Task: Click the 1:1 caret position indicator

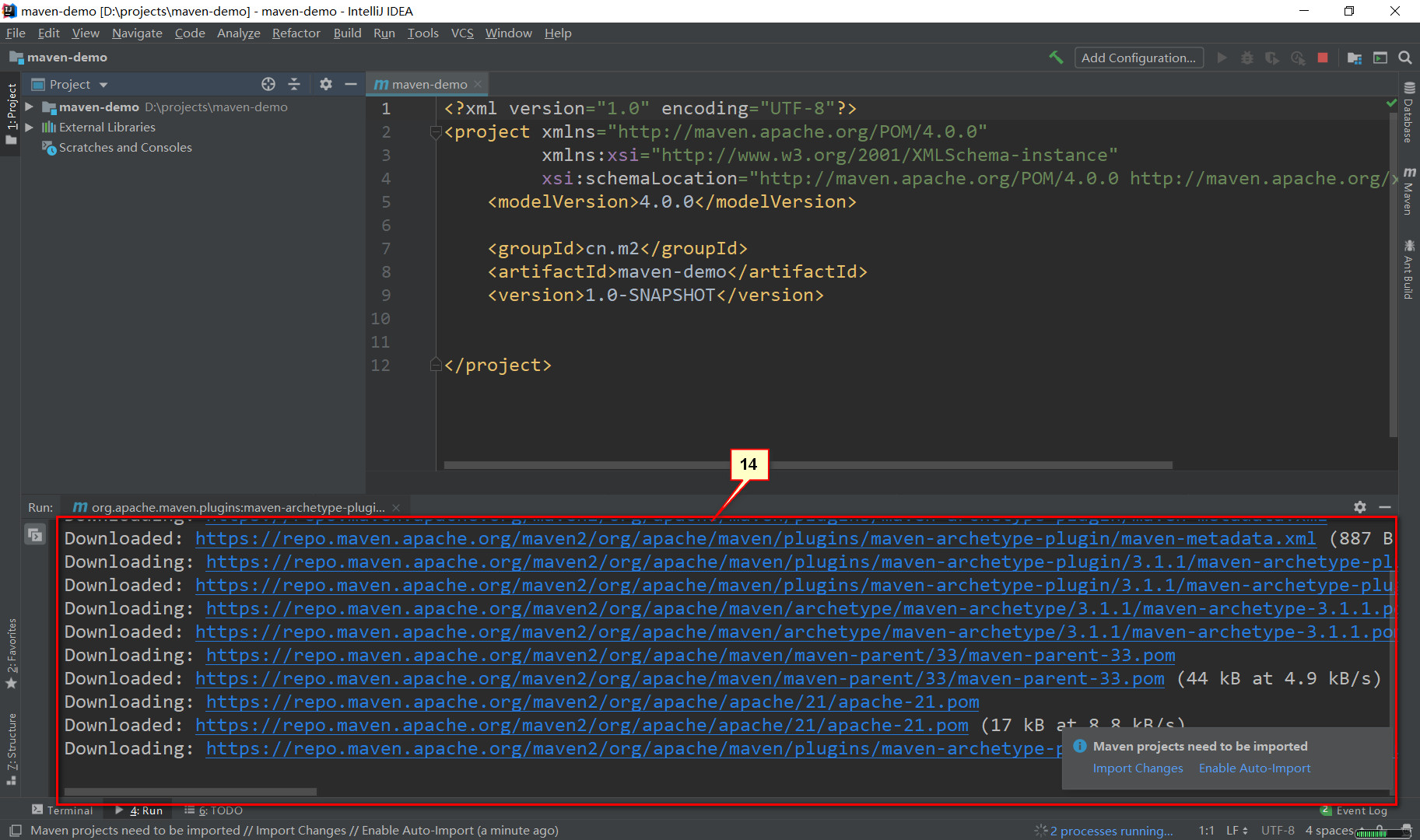Action: pos(1206,831)
